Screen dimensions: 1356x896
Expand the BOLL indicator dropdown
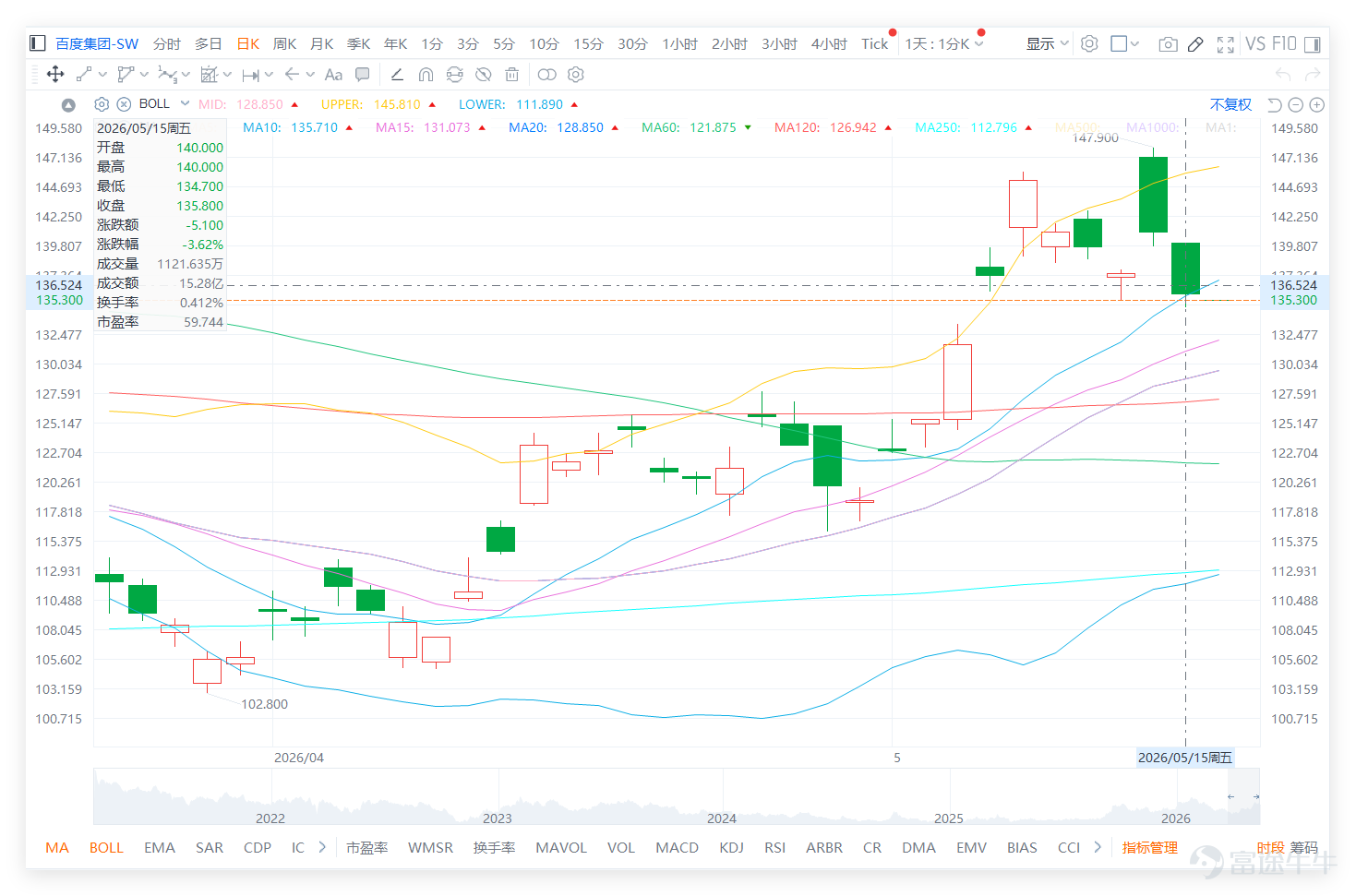click(x=185, y=103)
